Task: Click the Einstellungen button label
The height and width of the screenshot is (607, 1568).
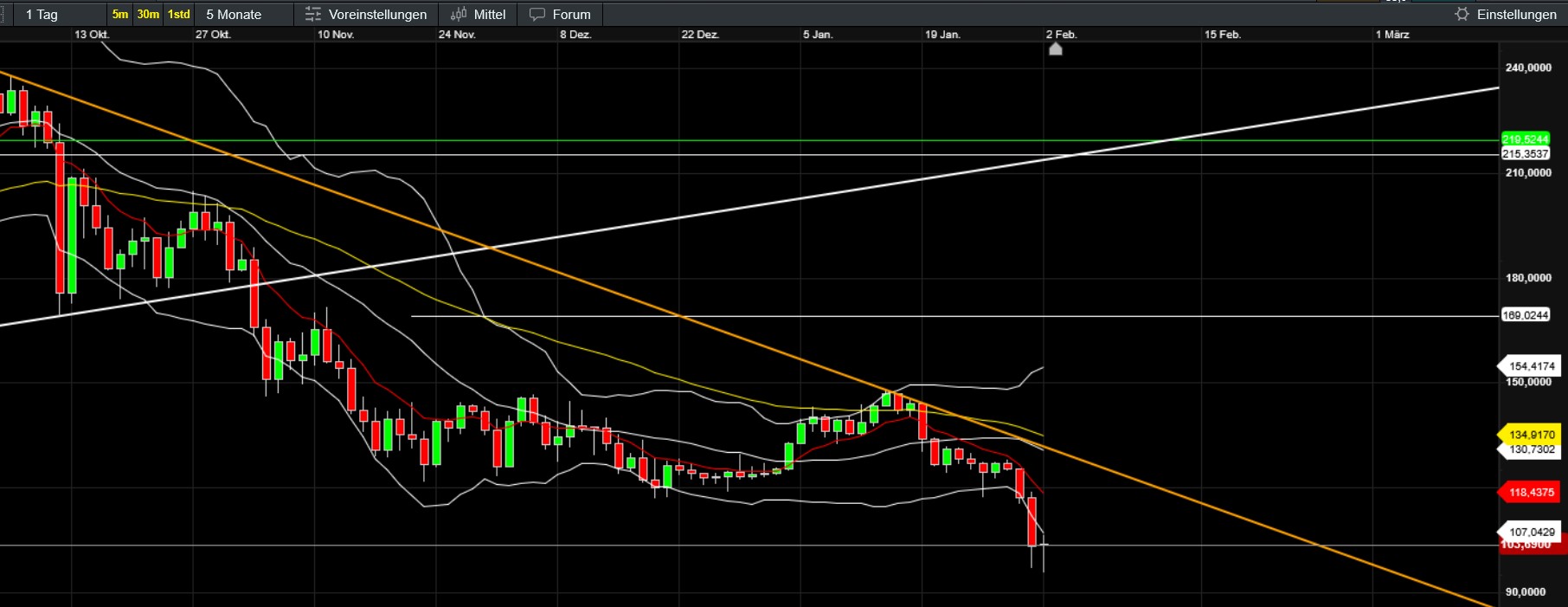Action: (1516, 15)
